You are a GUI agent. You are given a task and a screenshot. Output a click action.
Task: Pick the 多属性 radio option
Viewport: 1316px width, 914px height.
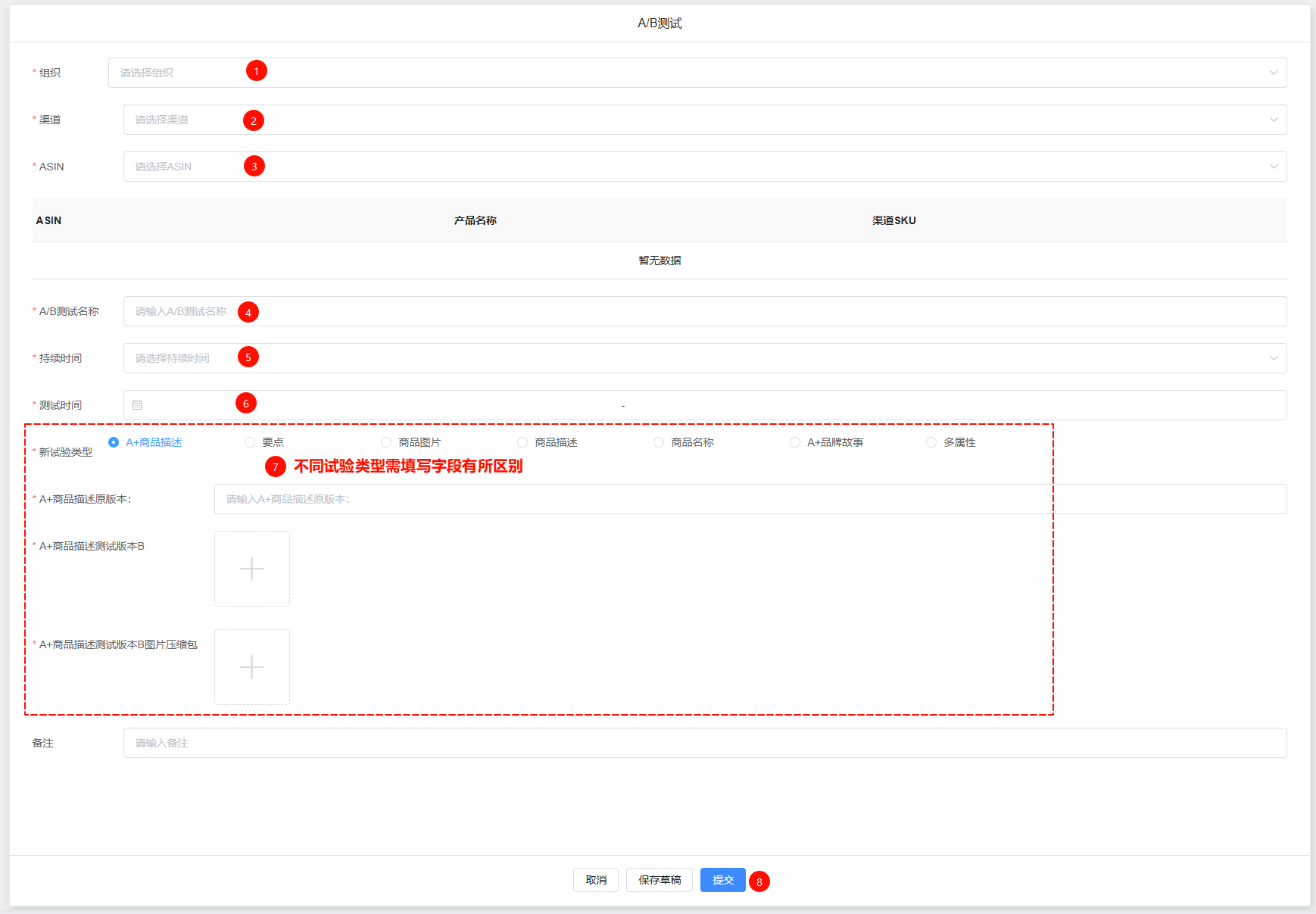[x=931, y=442]
